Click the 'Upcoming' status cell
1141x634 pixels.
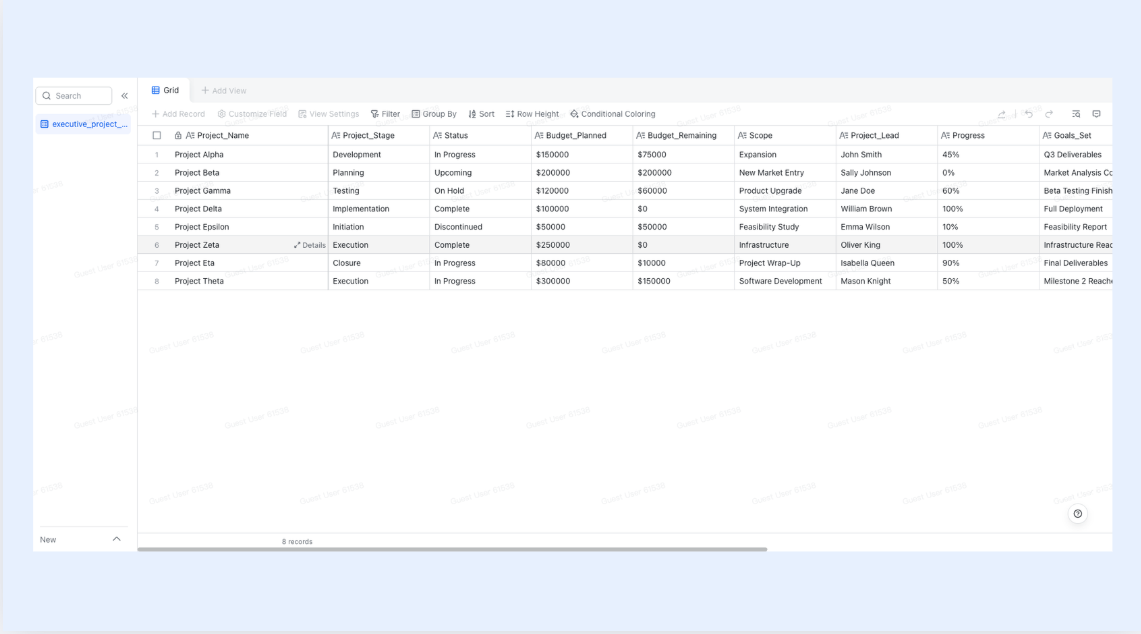(480, 173)
